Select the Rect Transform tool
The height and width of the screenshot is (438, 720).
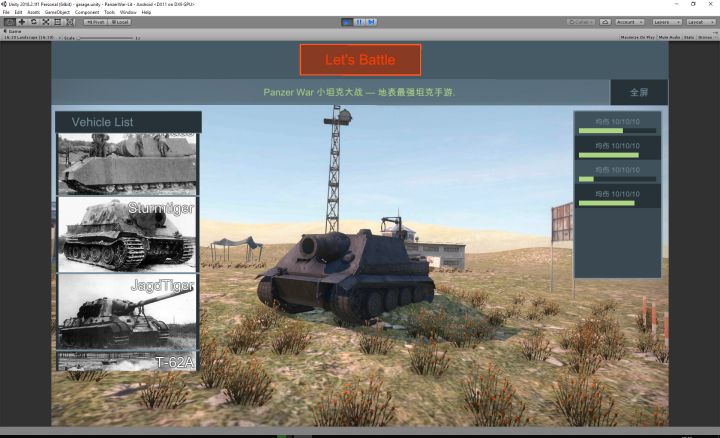pyautogui.click(x=57, y=22)
